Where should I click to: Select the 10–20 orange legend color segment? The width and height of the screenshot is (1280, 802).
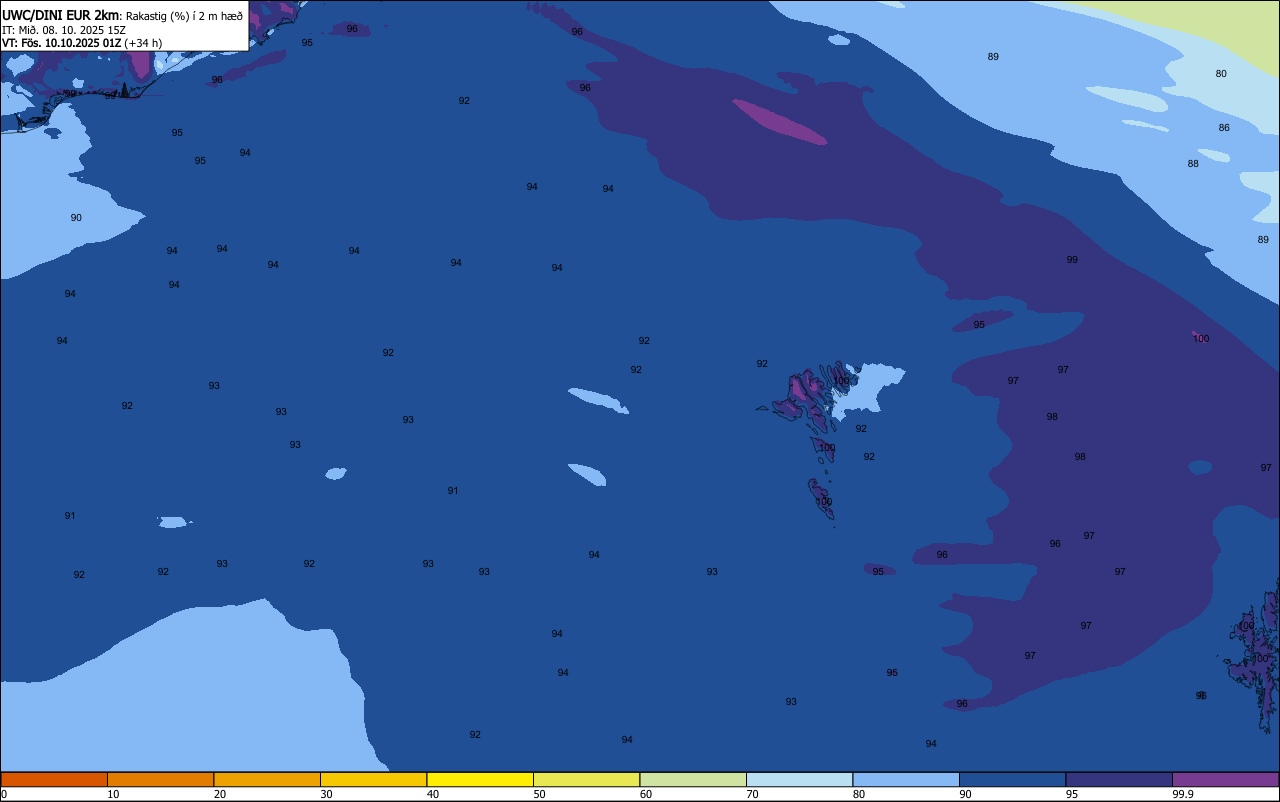coord(160,779)
